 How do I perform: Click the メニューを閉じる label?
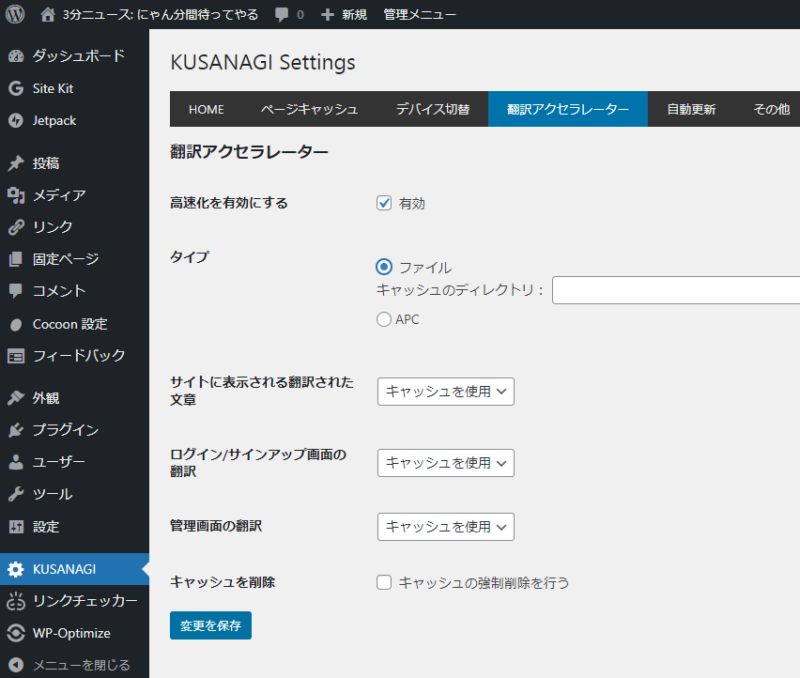pyautogui.click(x=82, y=665)
